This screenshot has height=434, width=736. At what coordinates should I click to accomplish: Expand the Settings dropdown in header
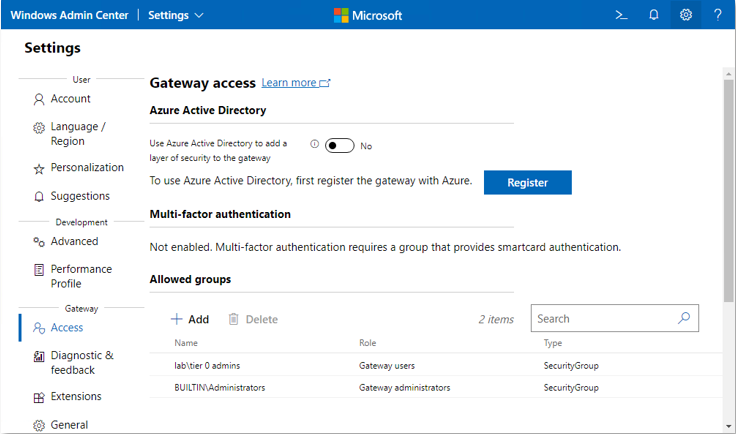pos(176,15)
